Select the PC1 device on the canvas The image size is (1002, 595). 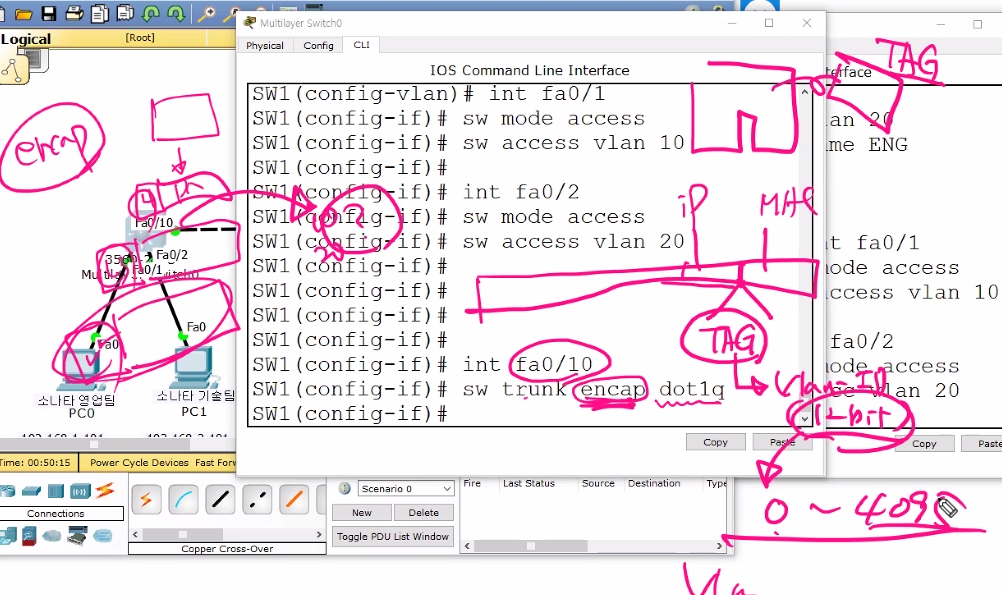click(193, 367)
